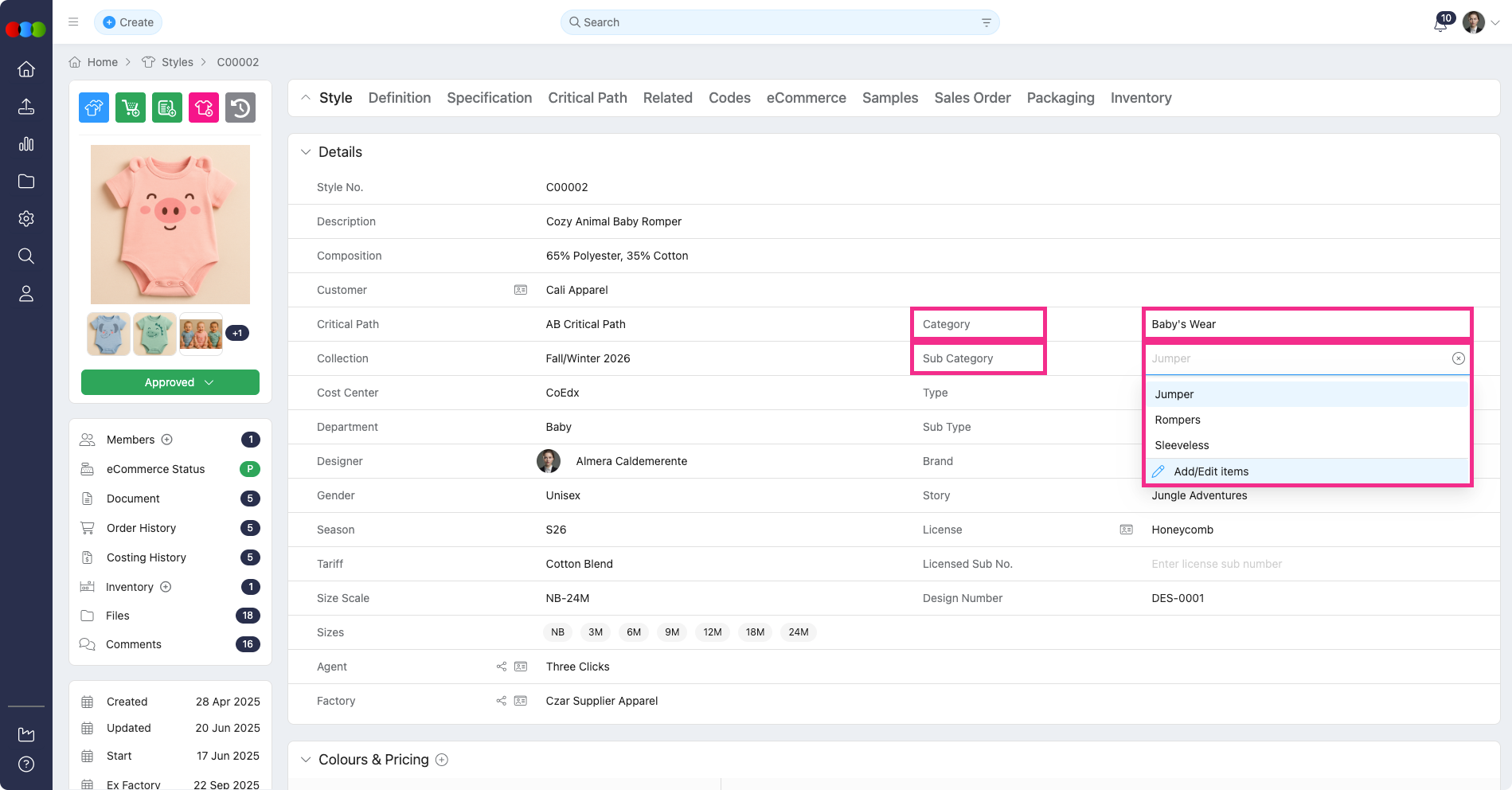Click the green shopping cart icon button
1512x790 pixels.
click(x=131, y=108)
